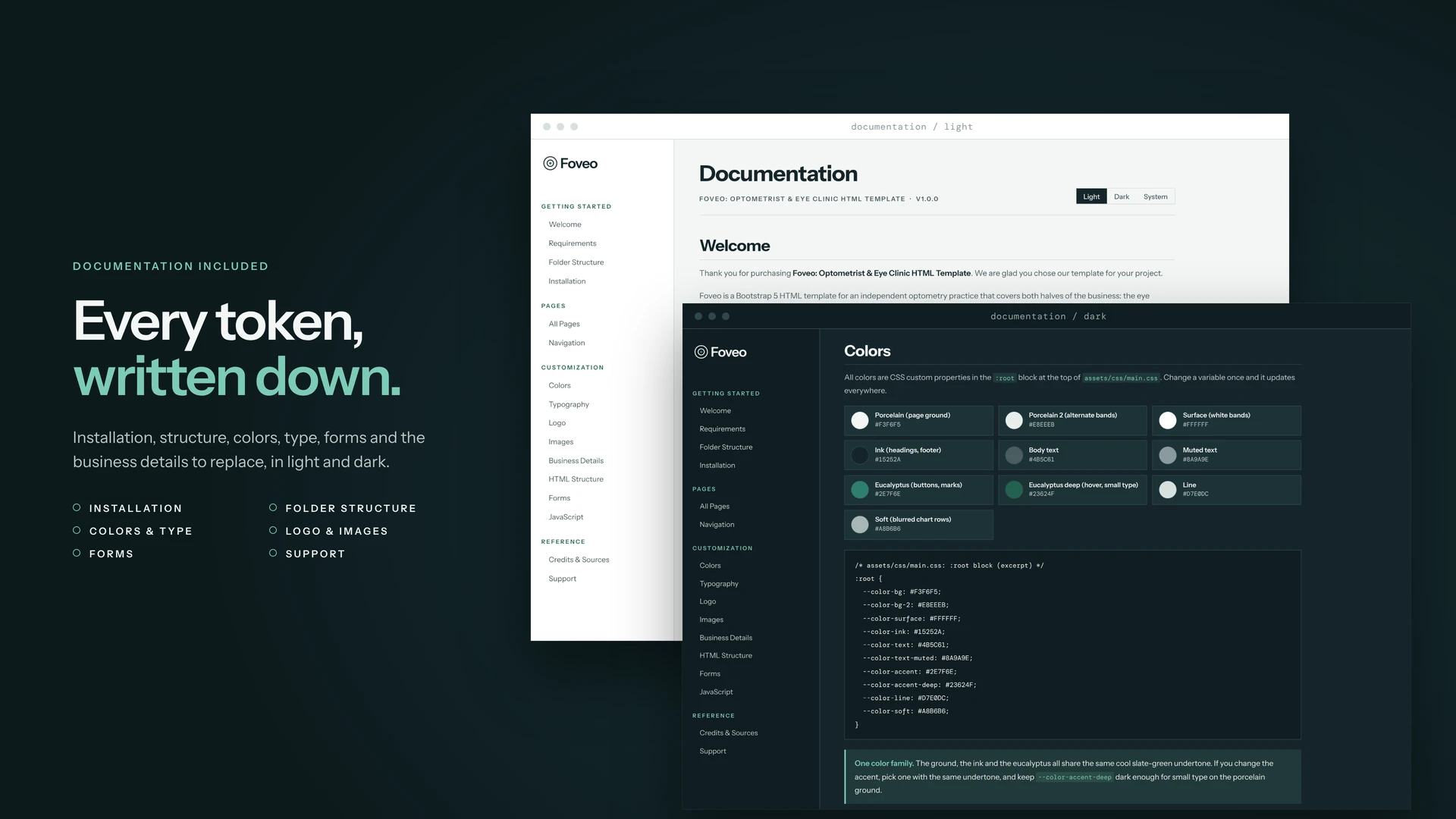Click the Foveo logo in the light documentation window
The height and width of the screenshot is (819, 1456).
point(570,163)
